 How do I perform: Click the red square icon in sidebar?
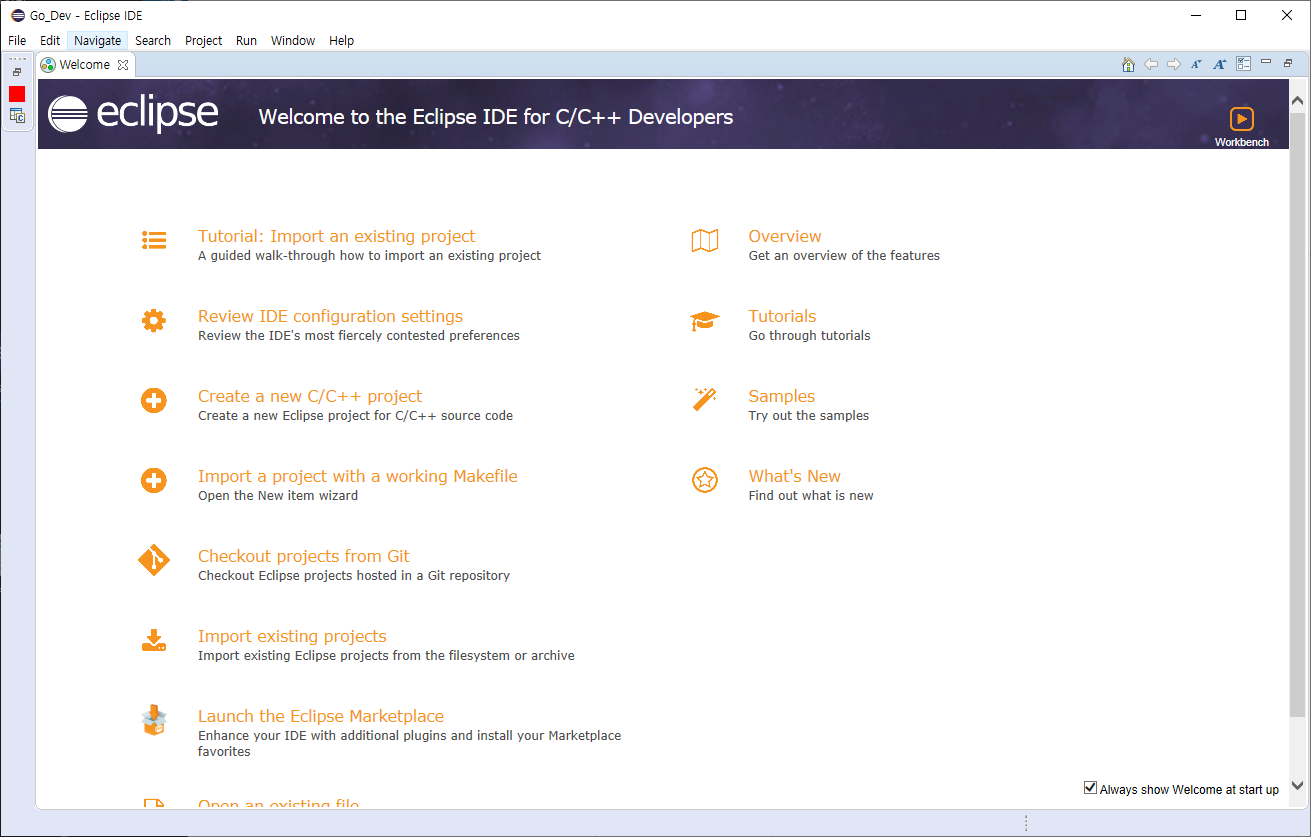[17, 93]
